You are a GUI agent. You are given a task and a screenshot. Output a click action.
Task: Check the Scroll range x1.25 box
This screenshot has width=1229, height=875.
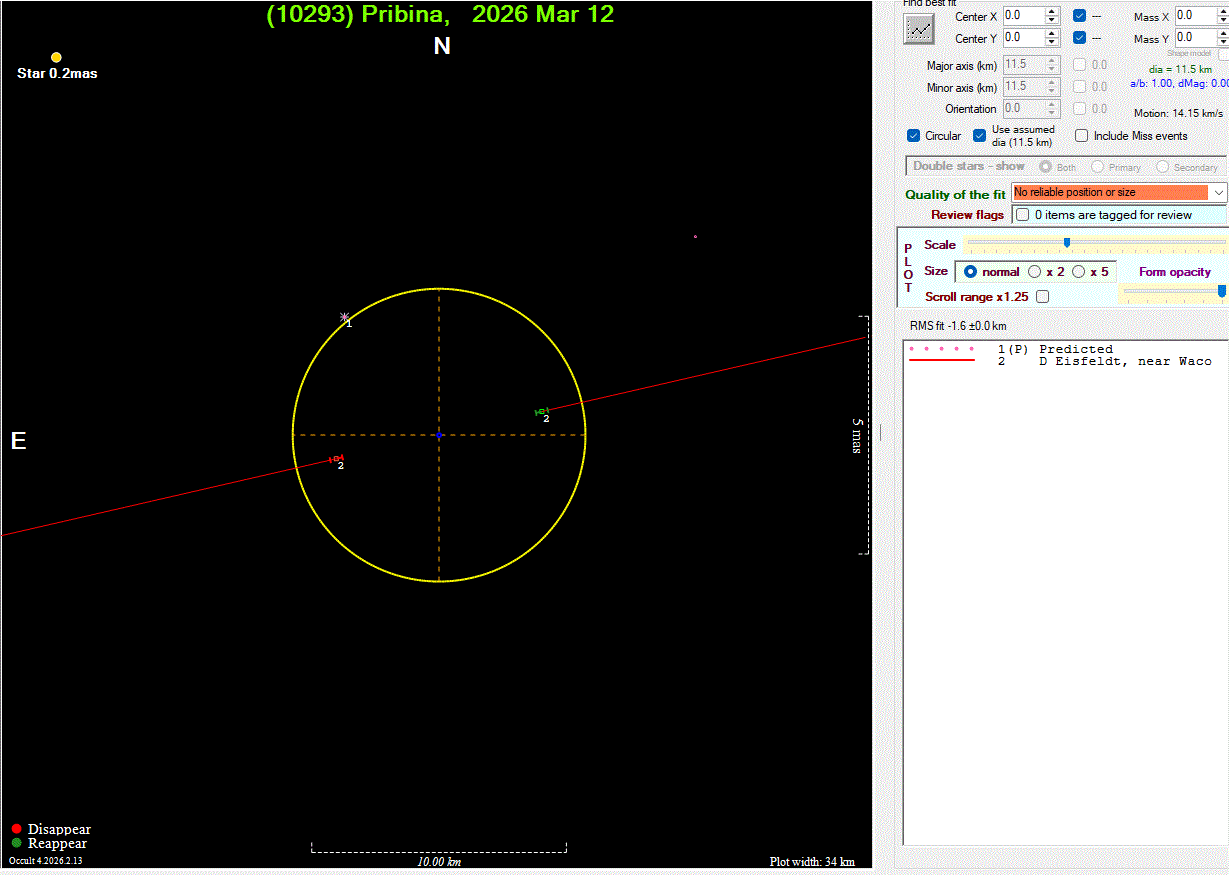[x=1043, y=297]
